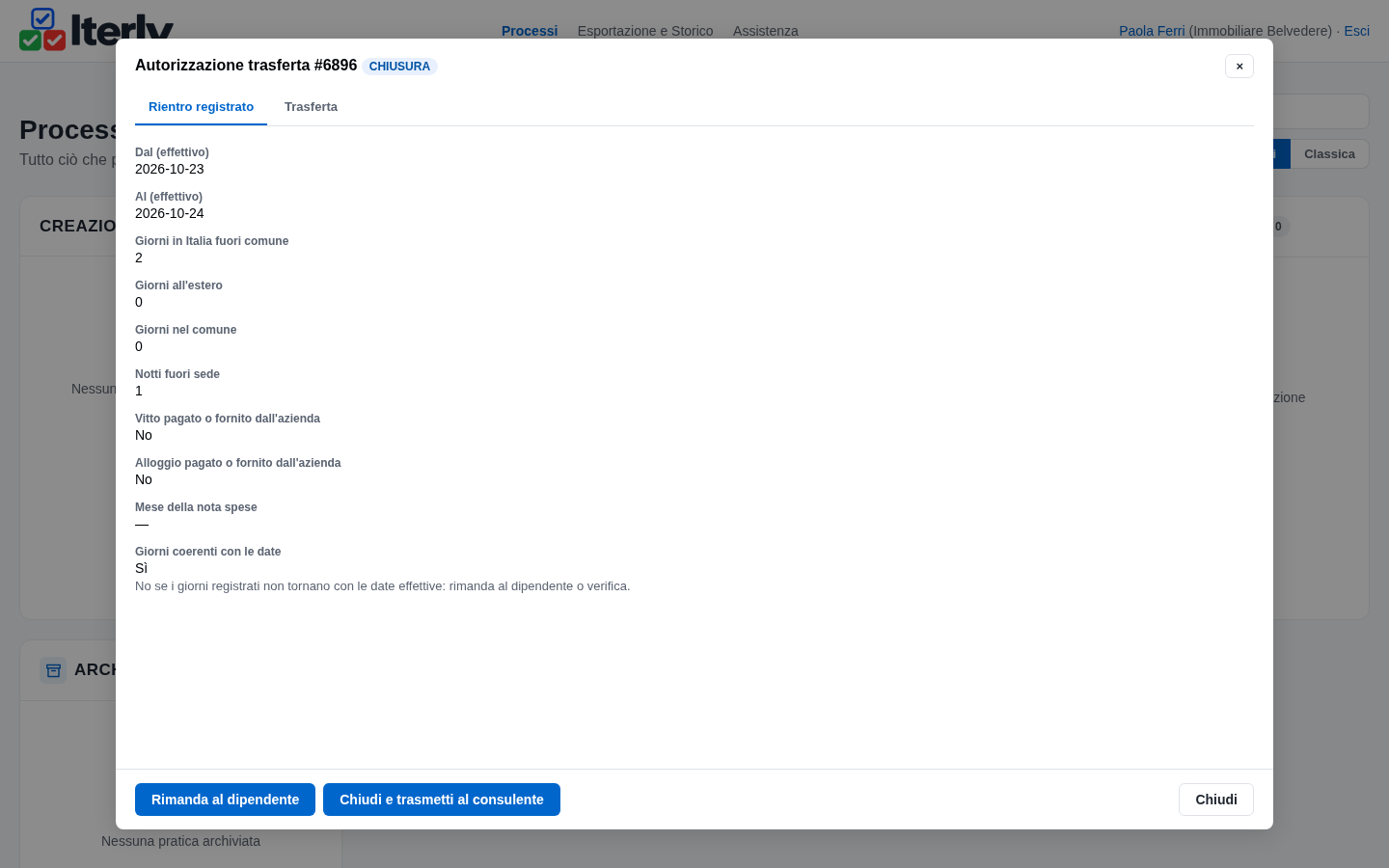Open the Assistenza navigation item

(766, 31)
